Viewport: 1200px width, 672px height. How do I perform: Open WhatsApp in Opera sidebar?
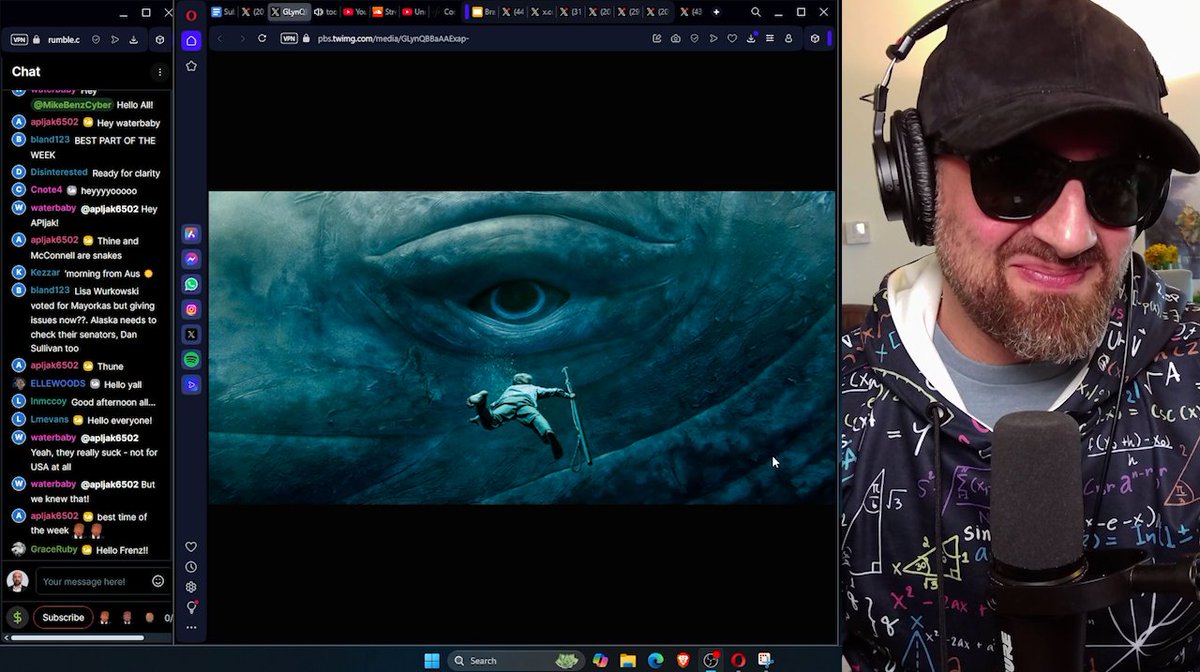pos(191,284)
